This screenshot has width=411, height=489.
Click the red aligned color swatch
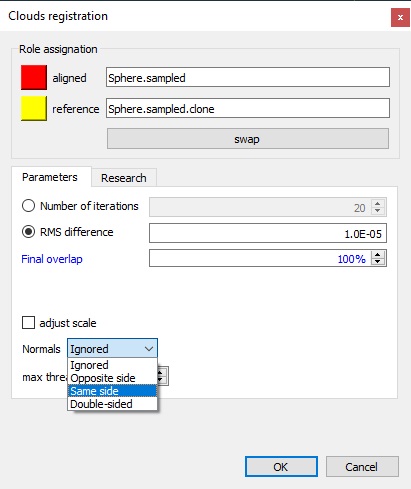tap(34, 77)
